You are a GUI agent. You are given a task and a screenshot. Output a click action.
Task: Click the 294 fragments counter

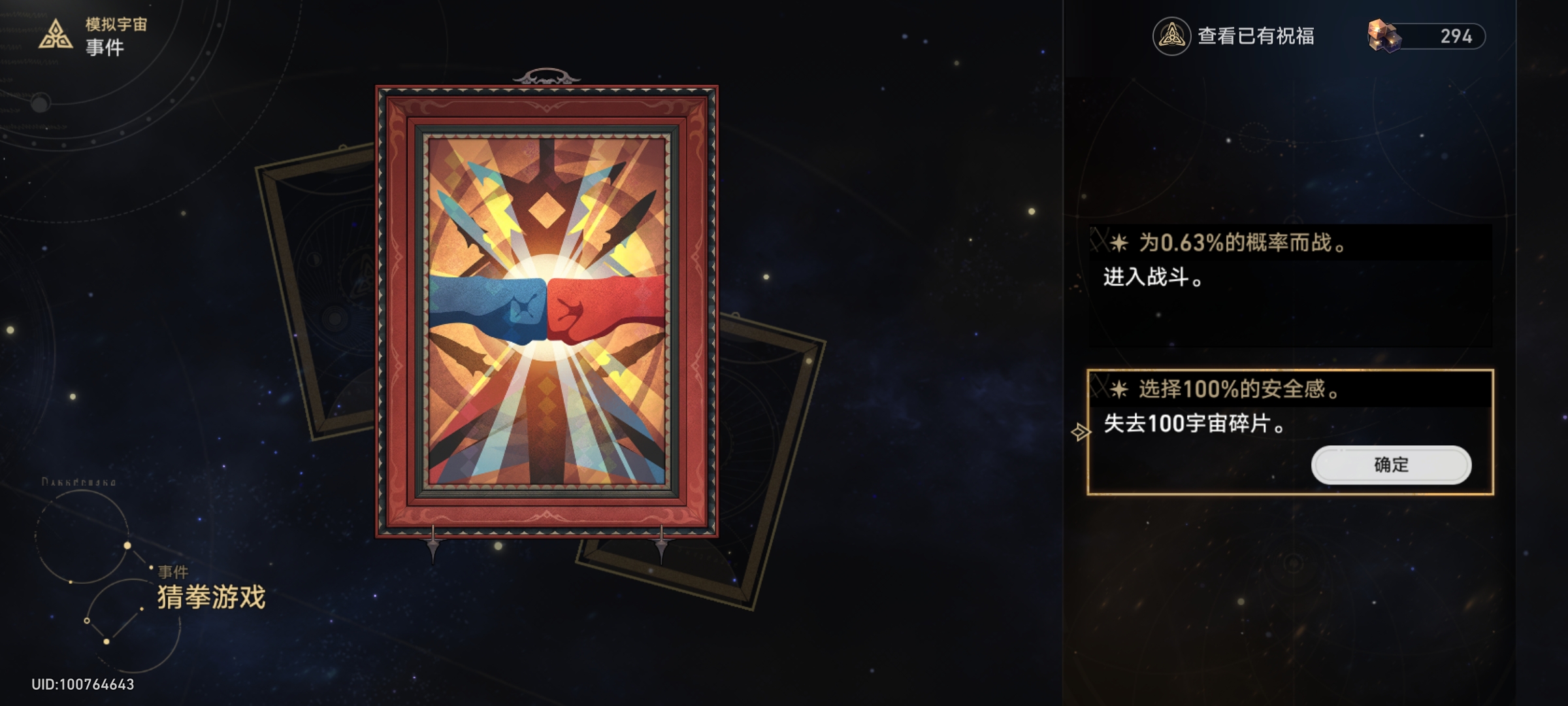[1456, 36]
